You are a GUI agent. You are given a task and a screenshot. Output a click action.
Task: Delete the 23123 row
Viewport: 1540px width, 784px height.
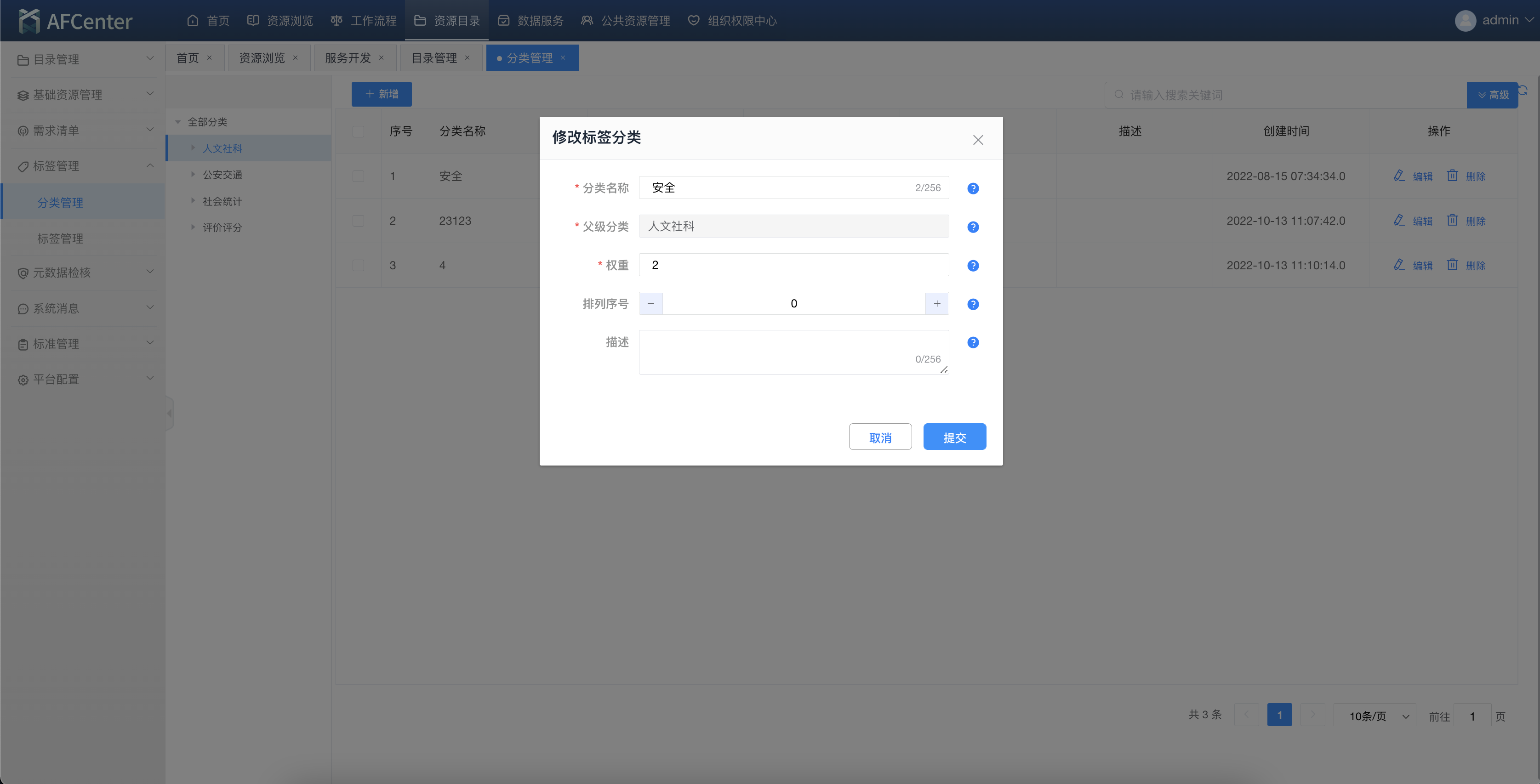click(x=1466, y=221)
